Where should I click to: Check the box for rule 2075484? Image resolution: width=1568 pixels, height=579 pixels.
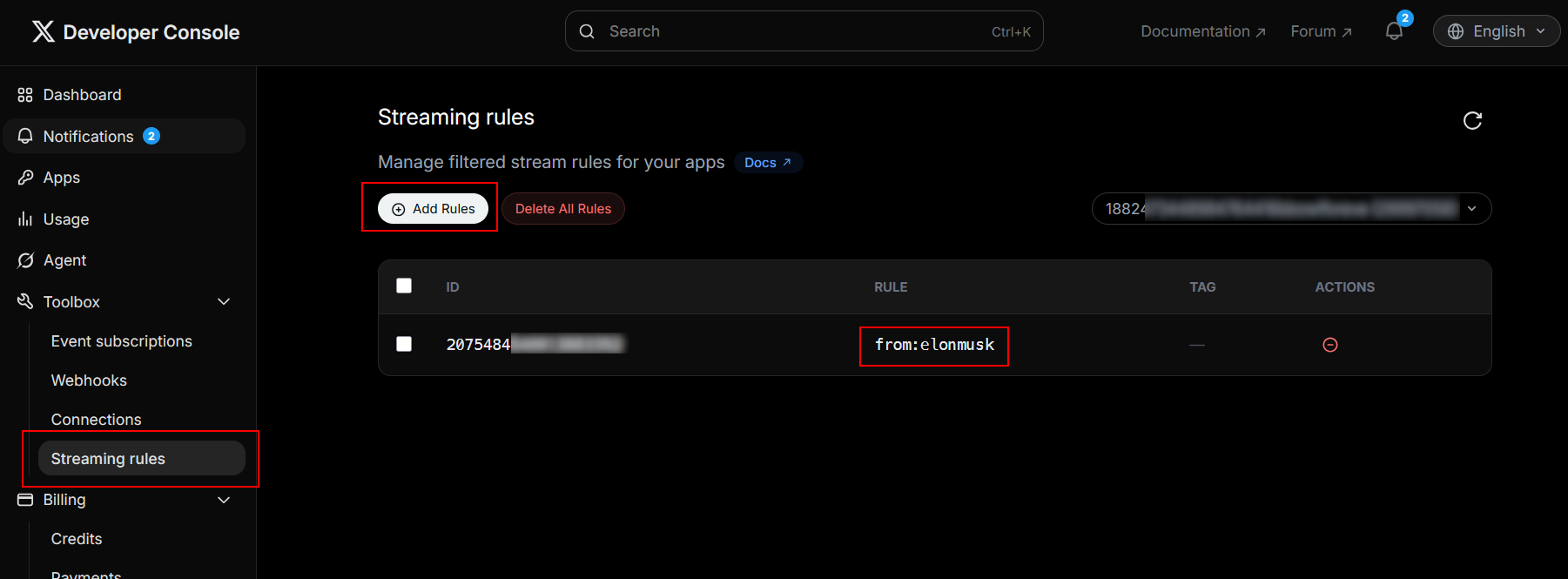(x=404, y=344)
